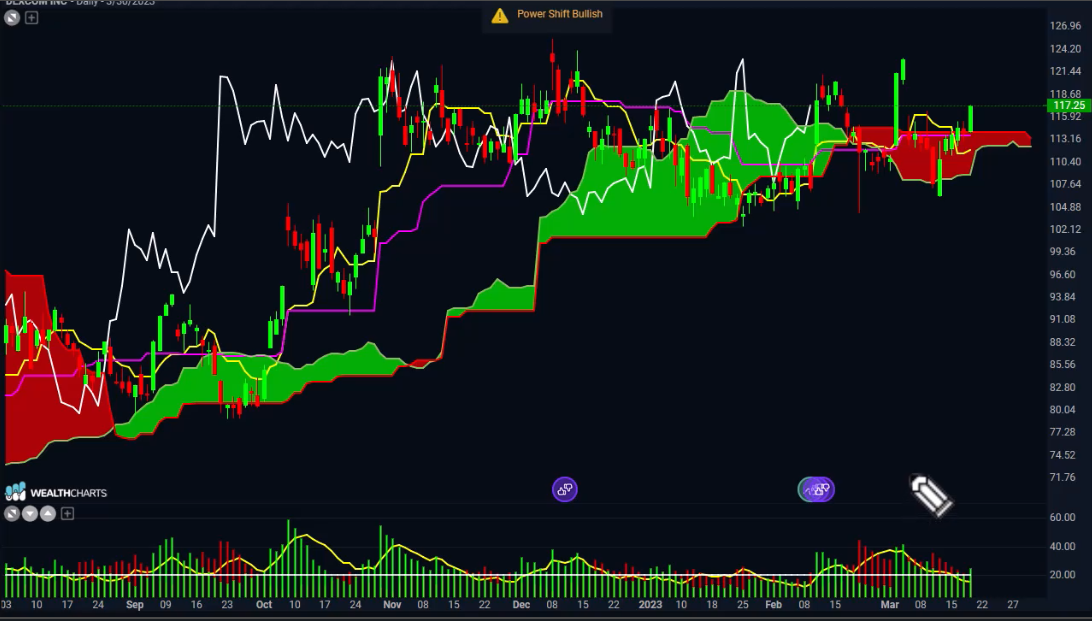Click the 104.88 price axis label
This screenshot has width=1092, height=621.
point(1066,207)
